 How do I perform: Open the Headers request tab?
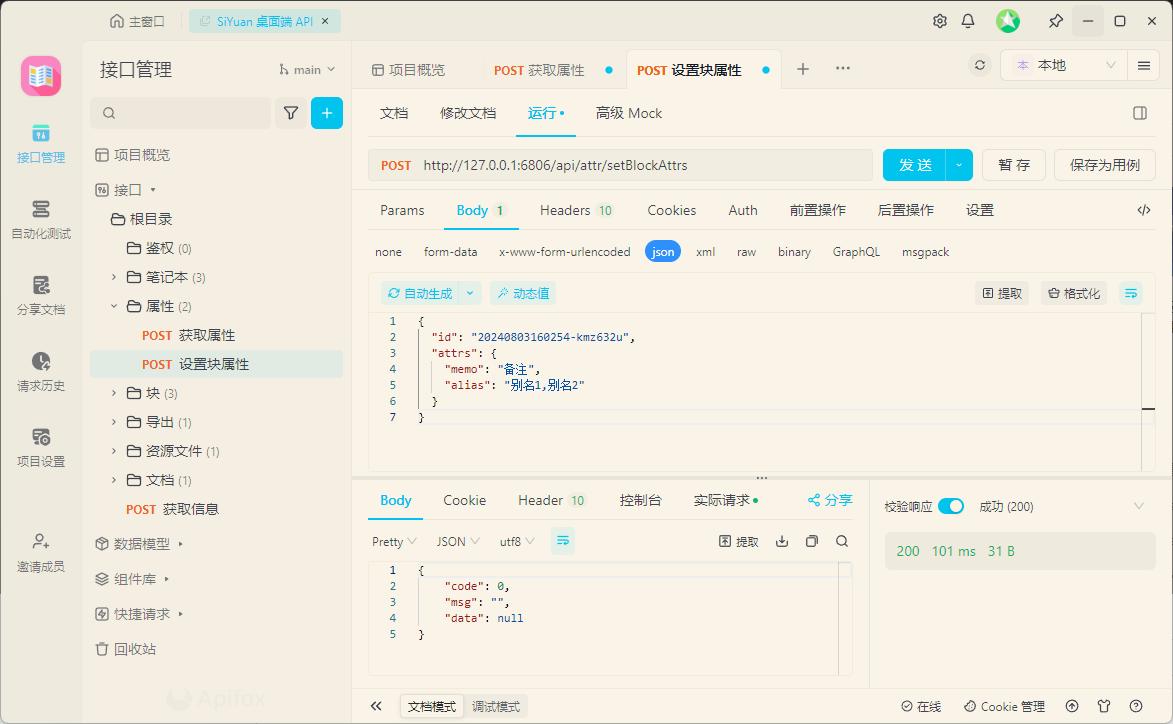pos(576,210)
